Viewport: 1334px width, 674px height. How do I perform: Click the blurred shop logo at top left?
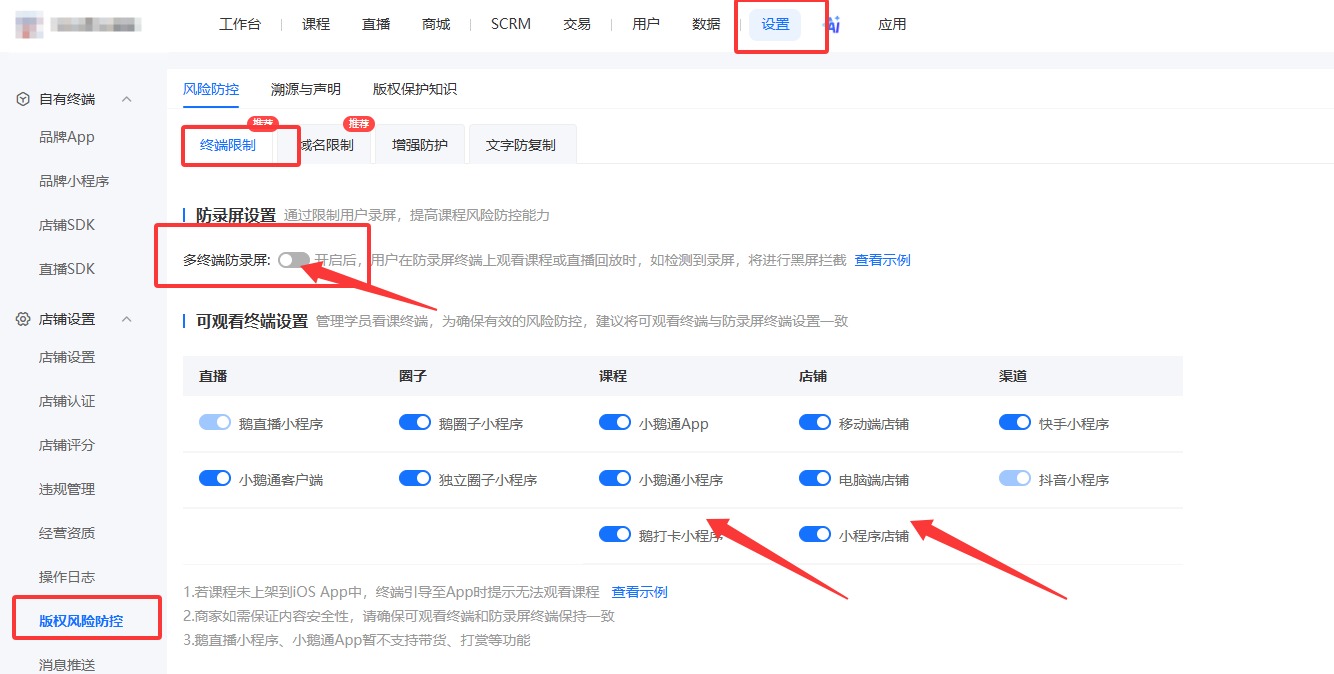pos(28,23)
